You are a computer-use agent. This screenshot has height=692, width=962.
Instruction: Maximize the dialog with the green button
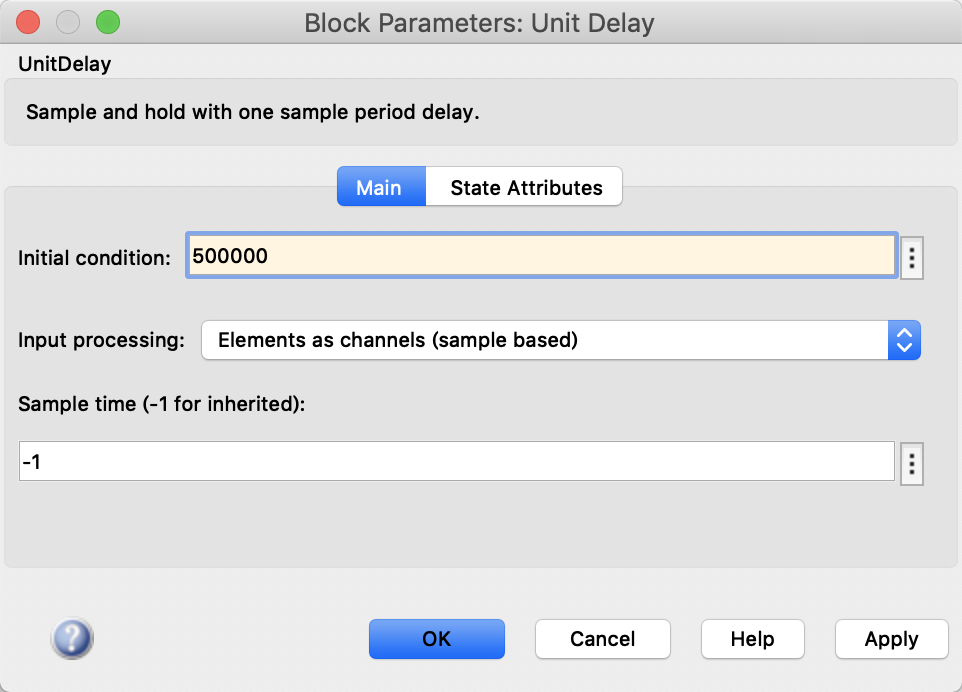point(107,22)
